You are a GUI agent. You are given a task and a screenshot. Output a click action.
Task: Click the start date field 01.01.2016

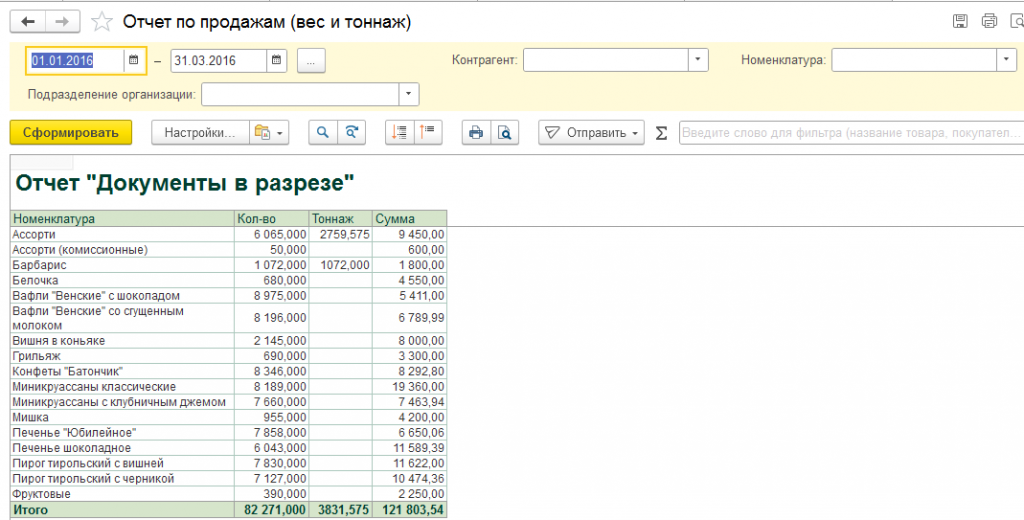point(76,61)
